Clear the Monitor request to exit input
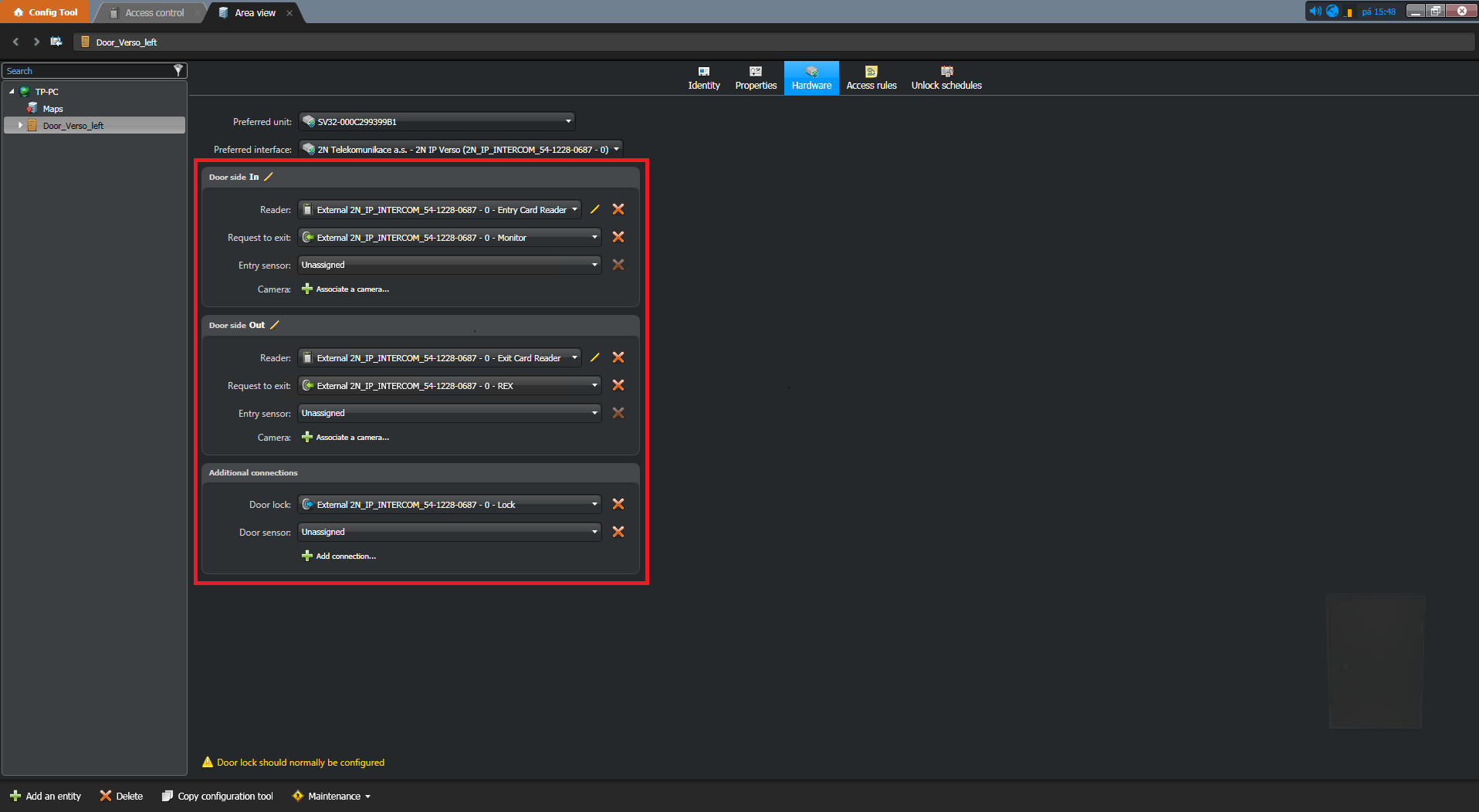The image size is (1479, 812). 618,237
